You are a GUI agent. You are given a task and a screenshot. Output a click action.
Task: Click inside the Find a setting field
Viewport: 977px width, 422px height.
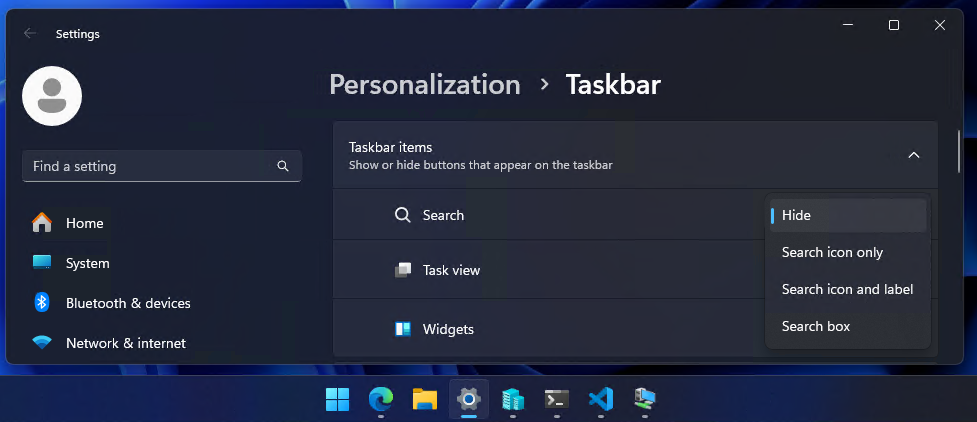(162, 166)
